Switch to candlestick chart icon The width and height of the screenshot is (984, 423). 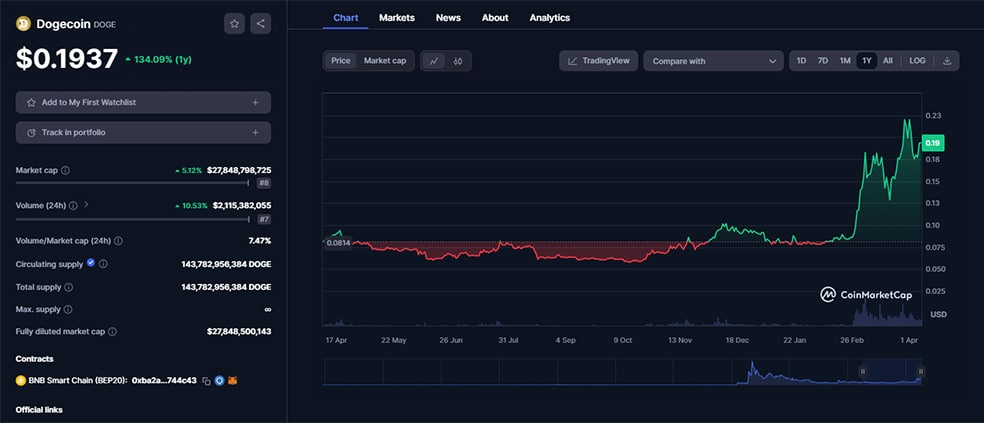point(458,61)
